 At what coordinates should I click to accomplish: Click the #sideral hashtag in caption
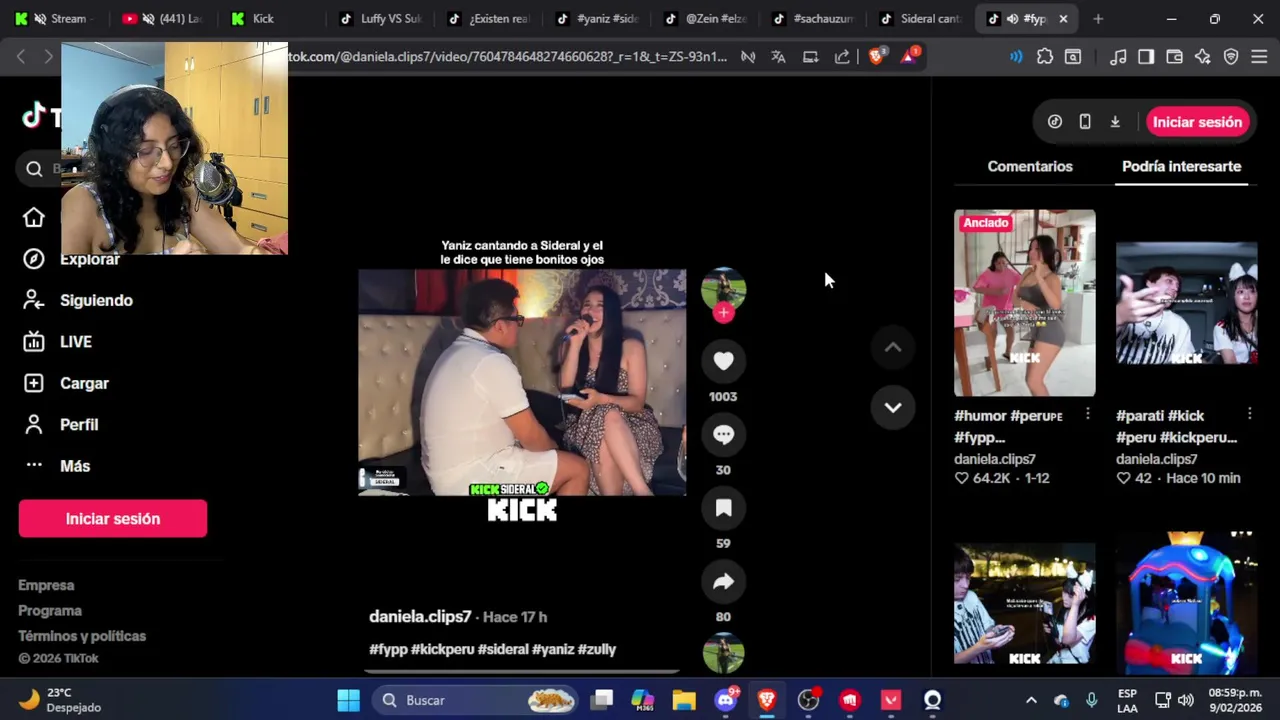(503, 650)
